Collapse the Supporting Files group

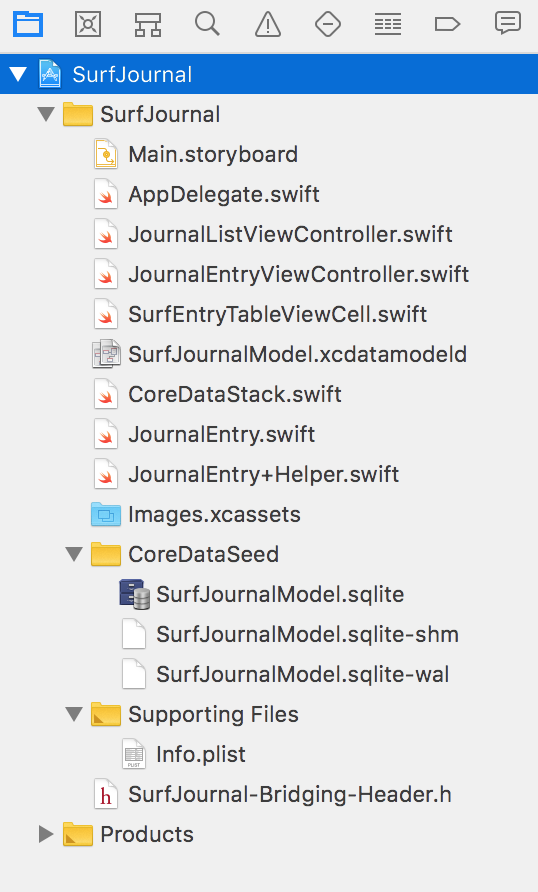pos(74,714)
